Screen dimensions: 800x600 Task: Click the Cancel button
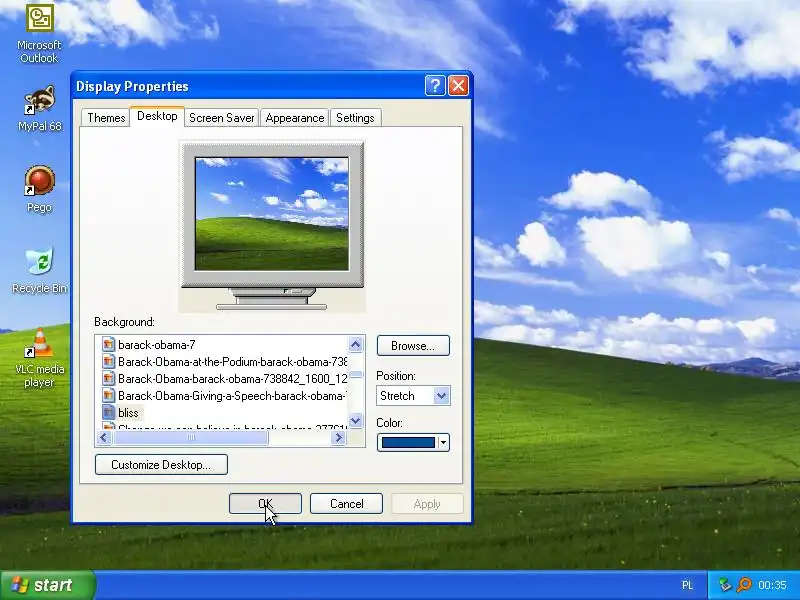(346, 504)
